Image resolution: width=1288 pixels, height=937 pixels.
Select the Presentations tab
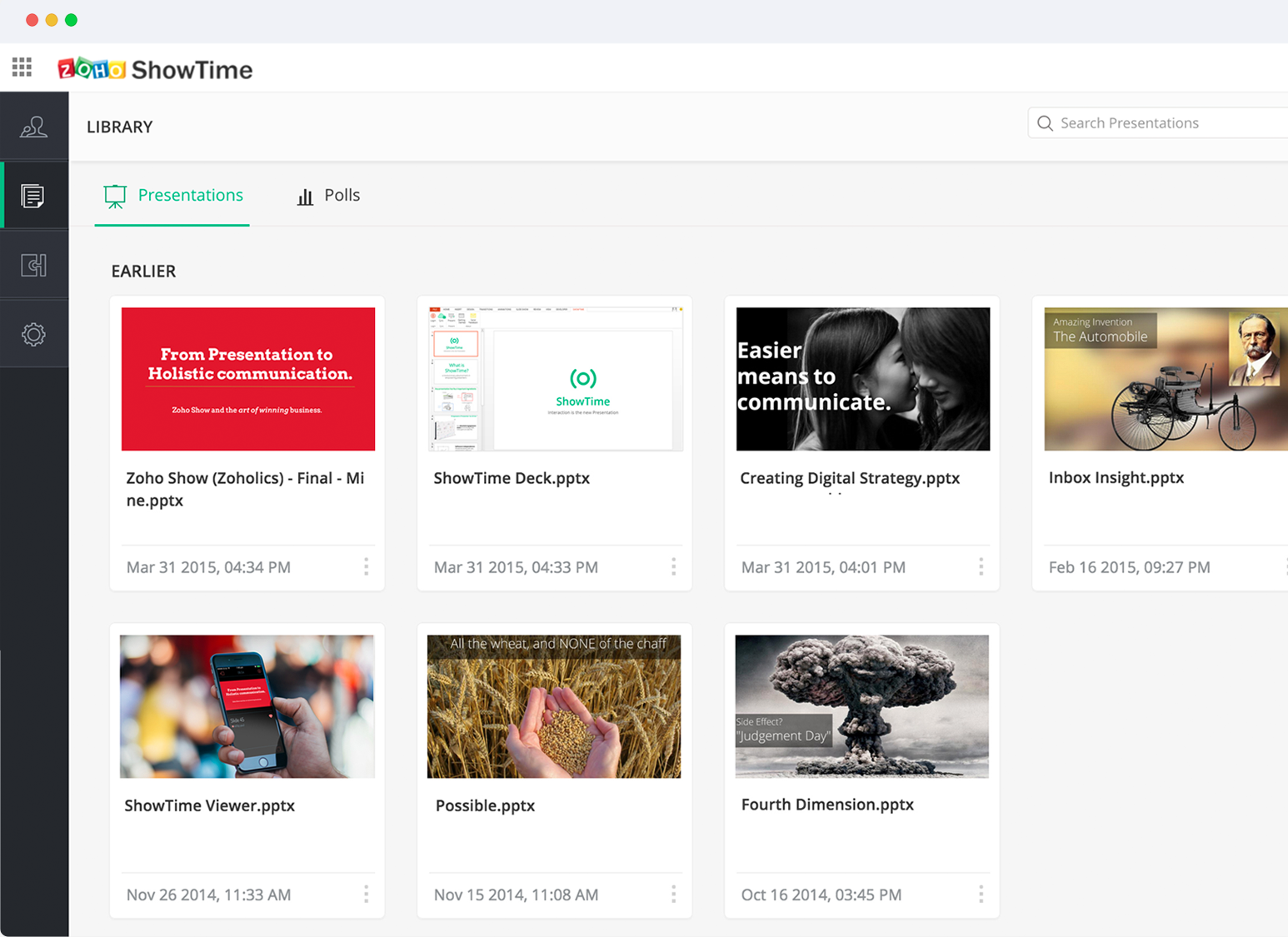[x=173, y=196]
